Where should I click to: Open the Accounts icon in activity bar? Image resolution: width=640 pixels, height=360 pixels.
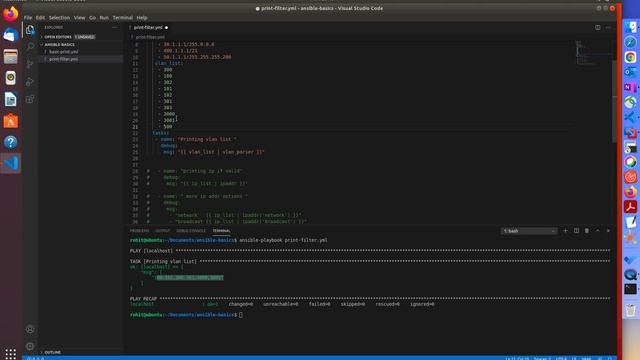click(x=30, y=329)
